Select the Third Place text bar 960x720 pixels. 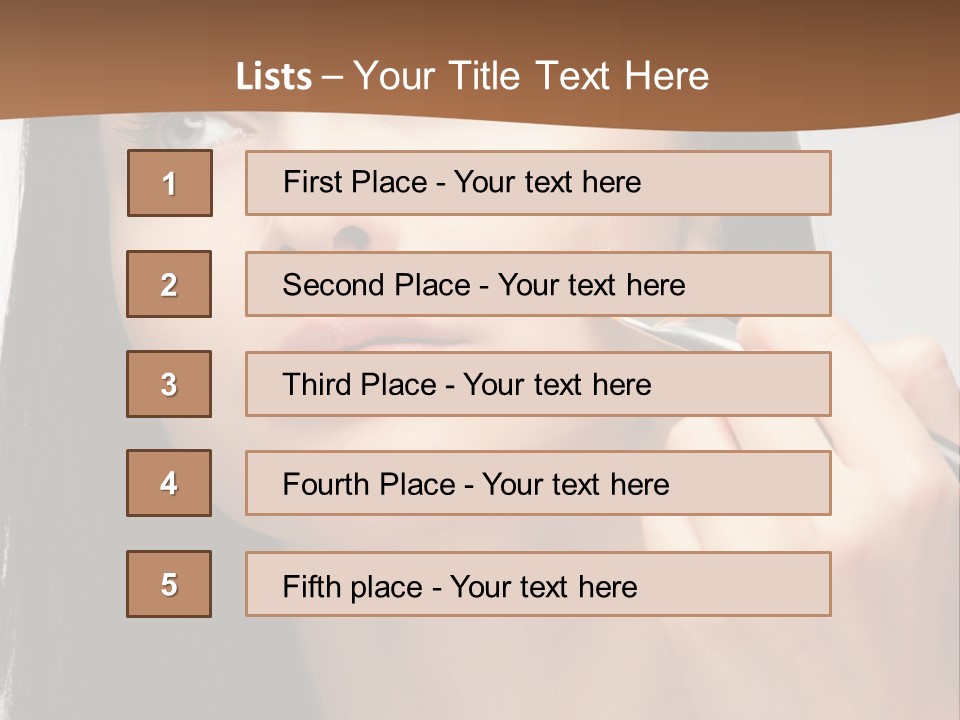[538, 384]
